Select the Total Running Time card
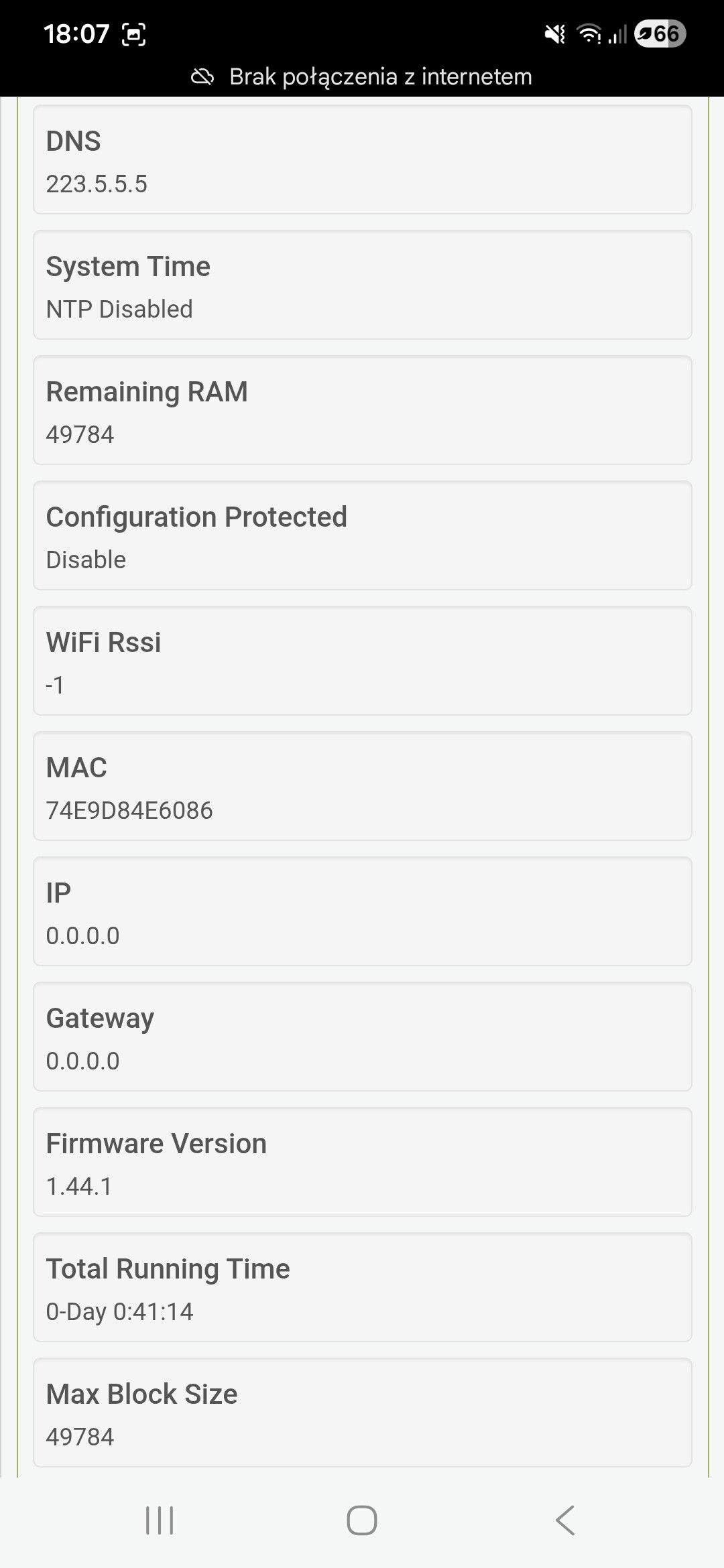The width and height of the screenshot is (724, 1568). tap(362, 1287)
